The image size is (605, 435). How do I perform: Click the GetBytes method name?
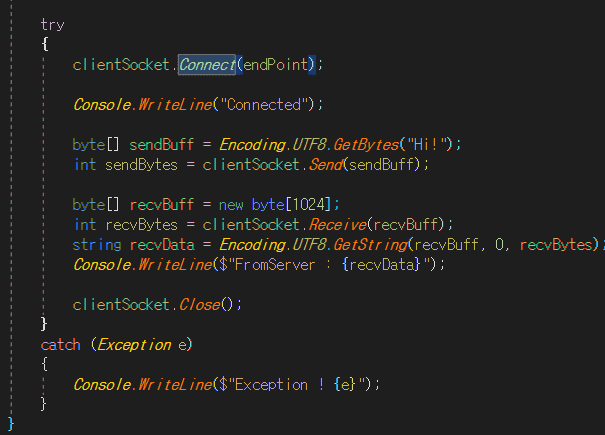click(x=366, y=145)
